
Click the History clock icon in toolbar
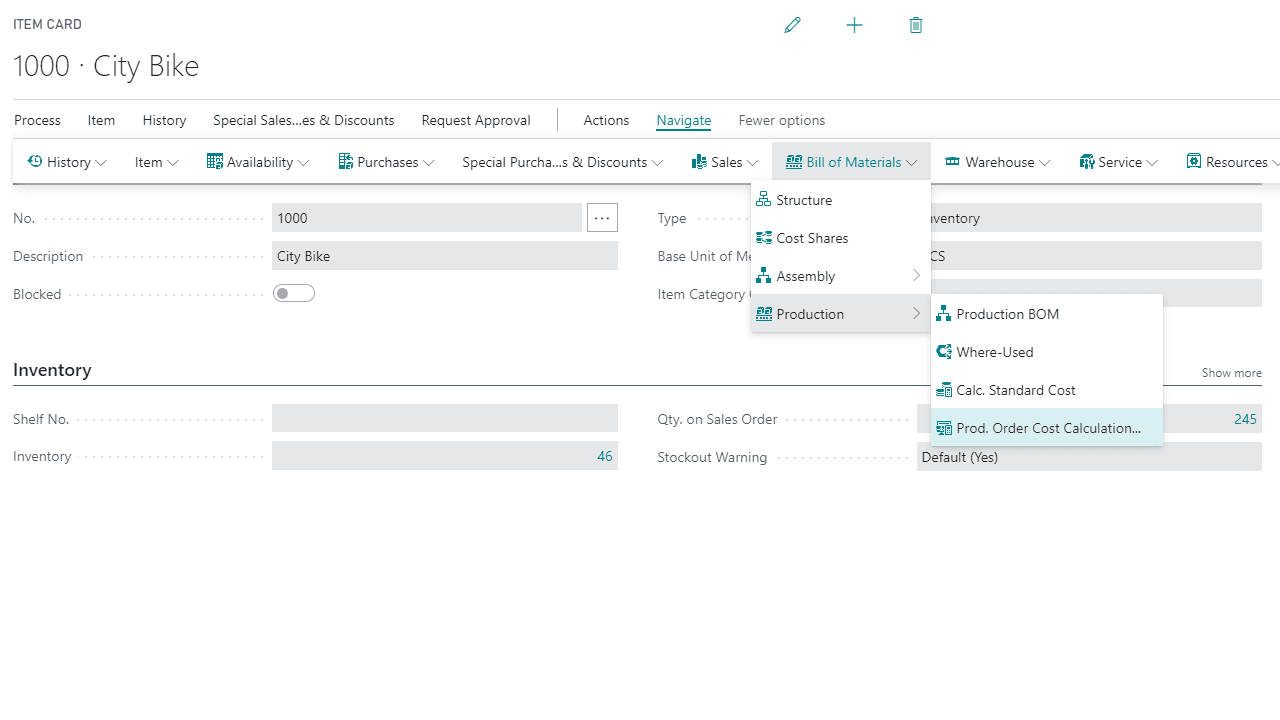click(35, 162)
